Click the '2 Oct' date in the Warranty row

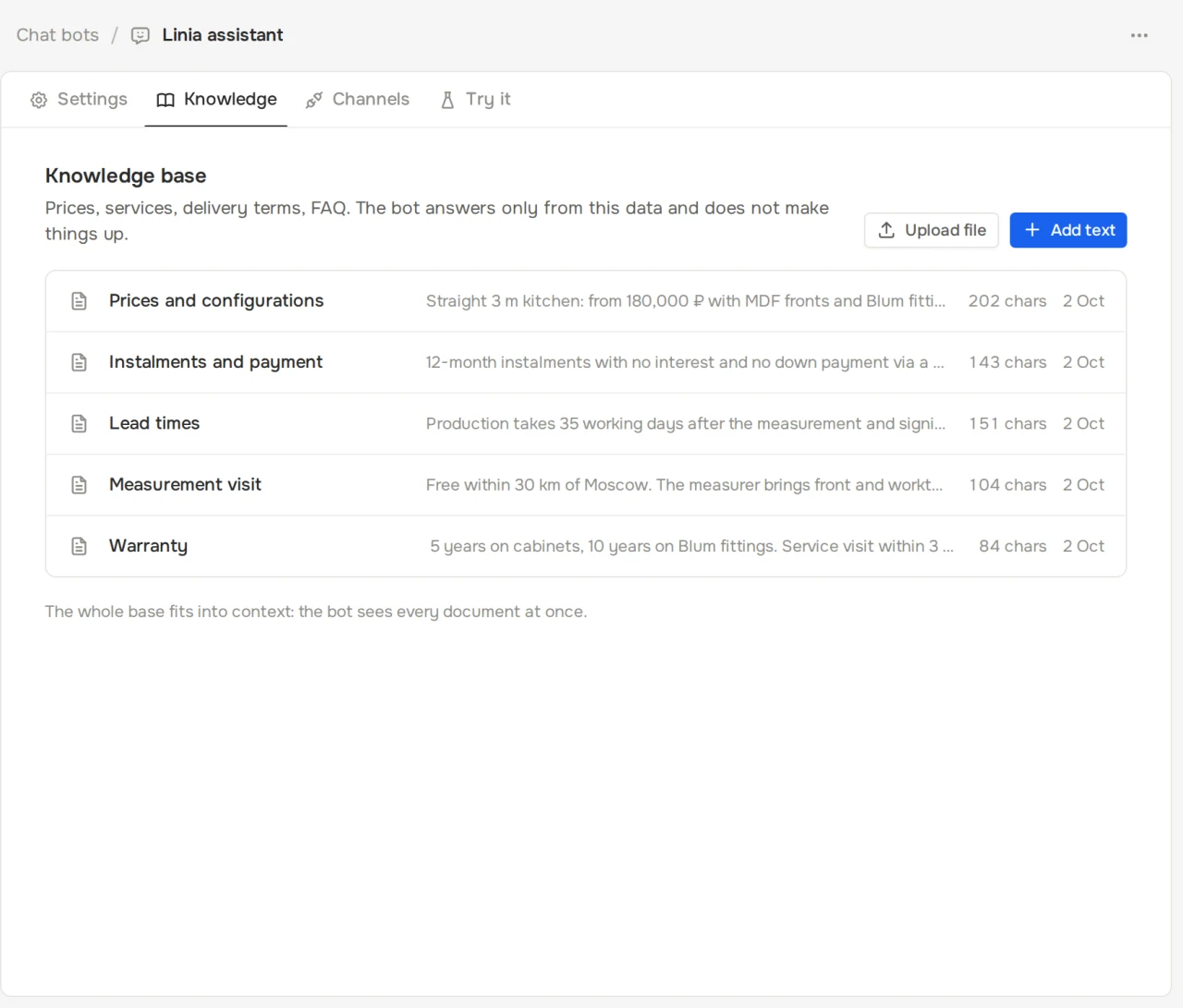coord(1083,546)
